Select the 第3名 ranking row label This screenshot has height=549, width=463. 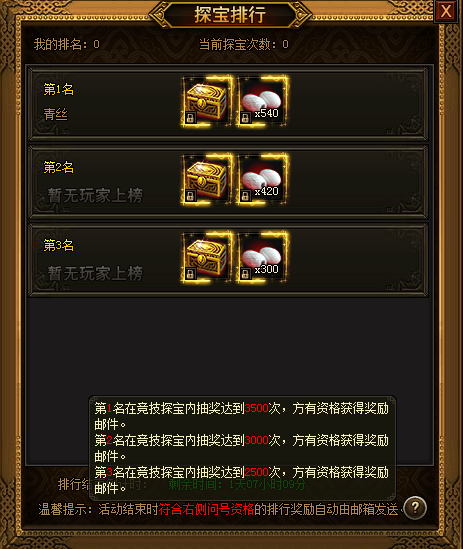pos(58,245)
